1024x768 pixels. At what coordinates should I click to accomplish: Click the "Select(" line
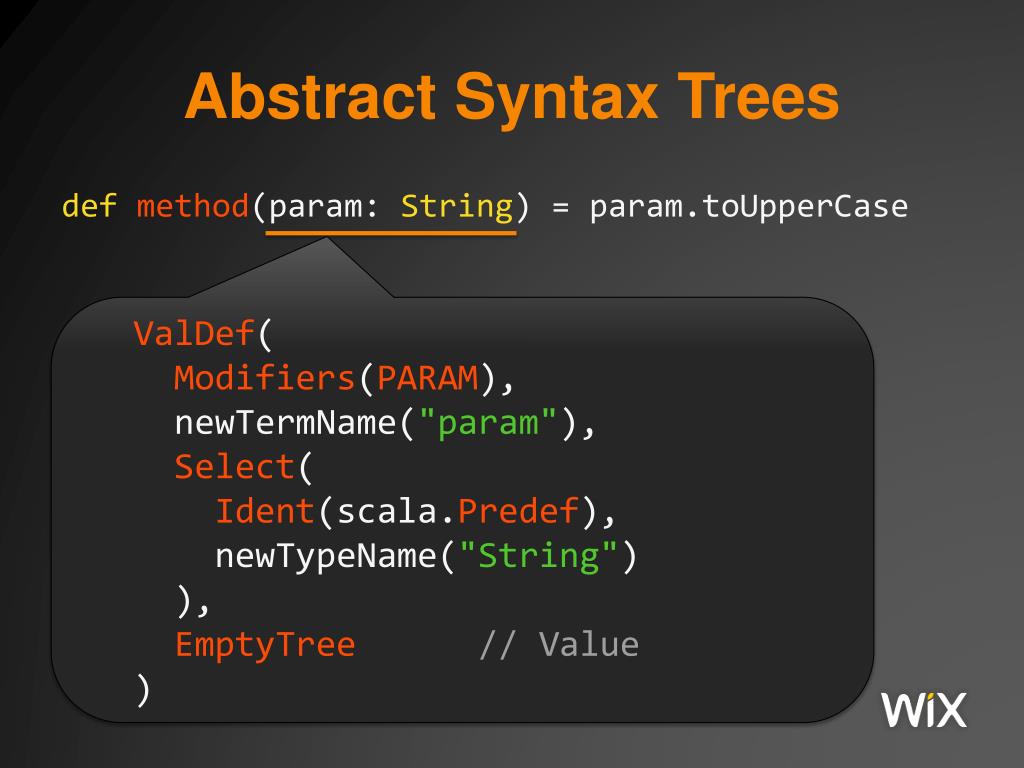point(244,467)
